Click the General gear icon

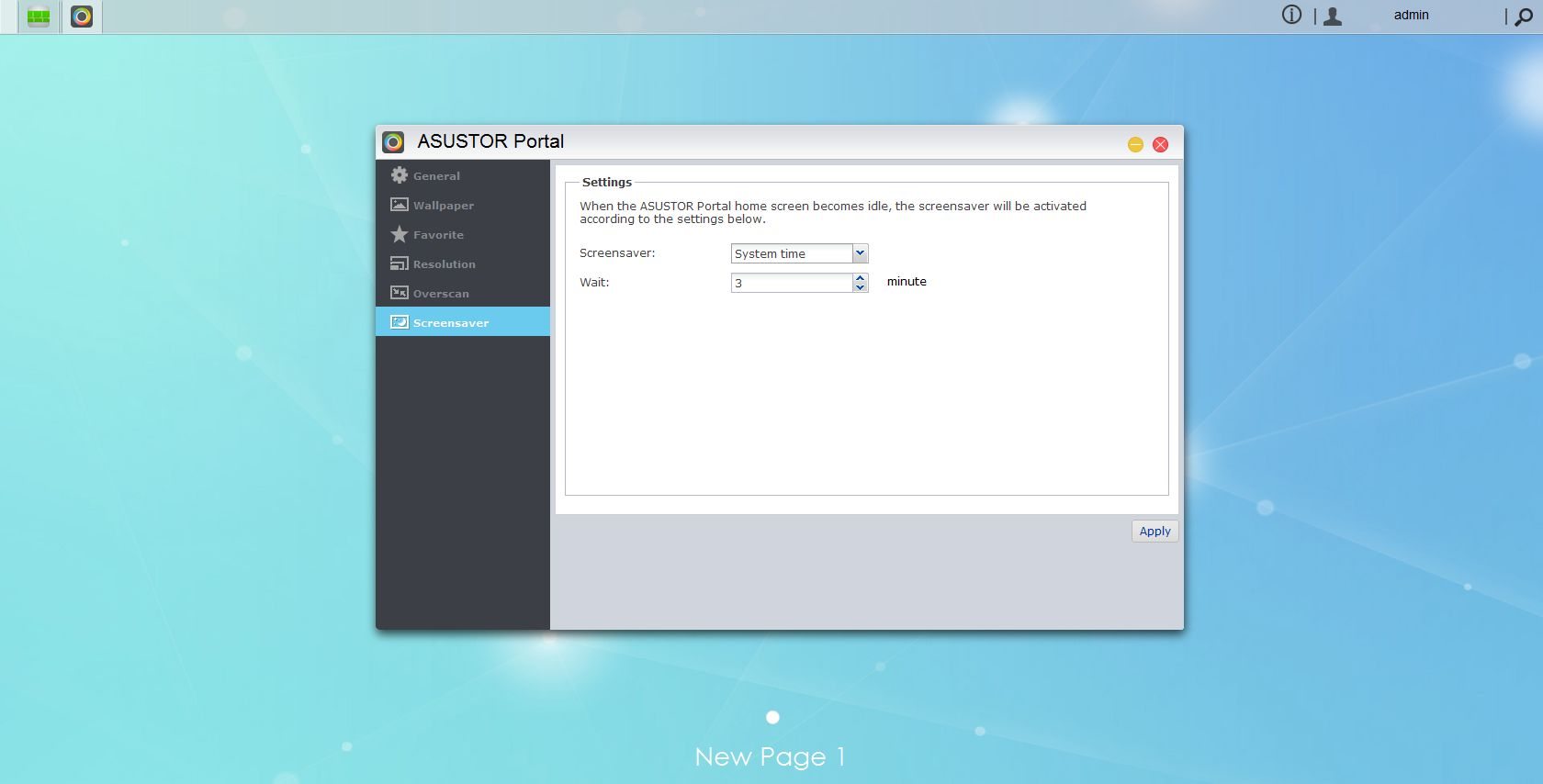coord(400,175)
